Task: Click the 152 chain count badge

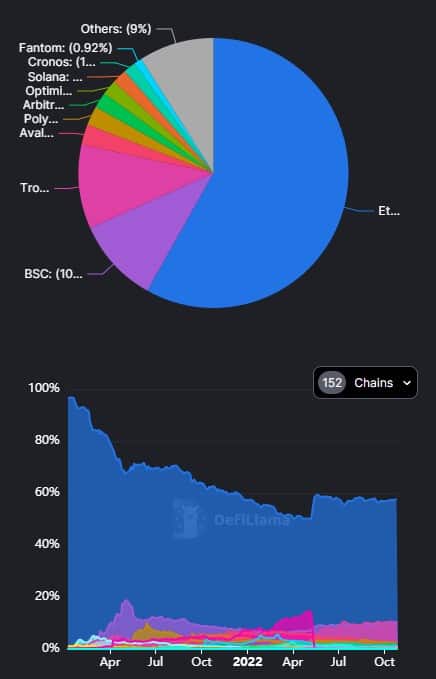Action: click(x=332, y=383)
